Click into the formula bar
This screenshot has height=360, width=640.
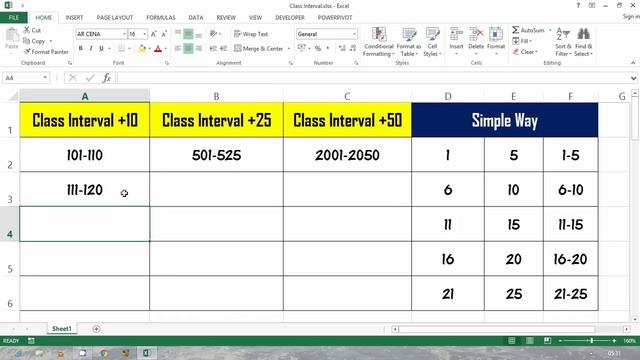(x=373, y=78)
